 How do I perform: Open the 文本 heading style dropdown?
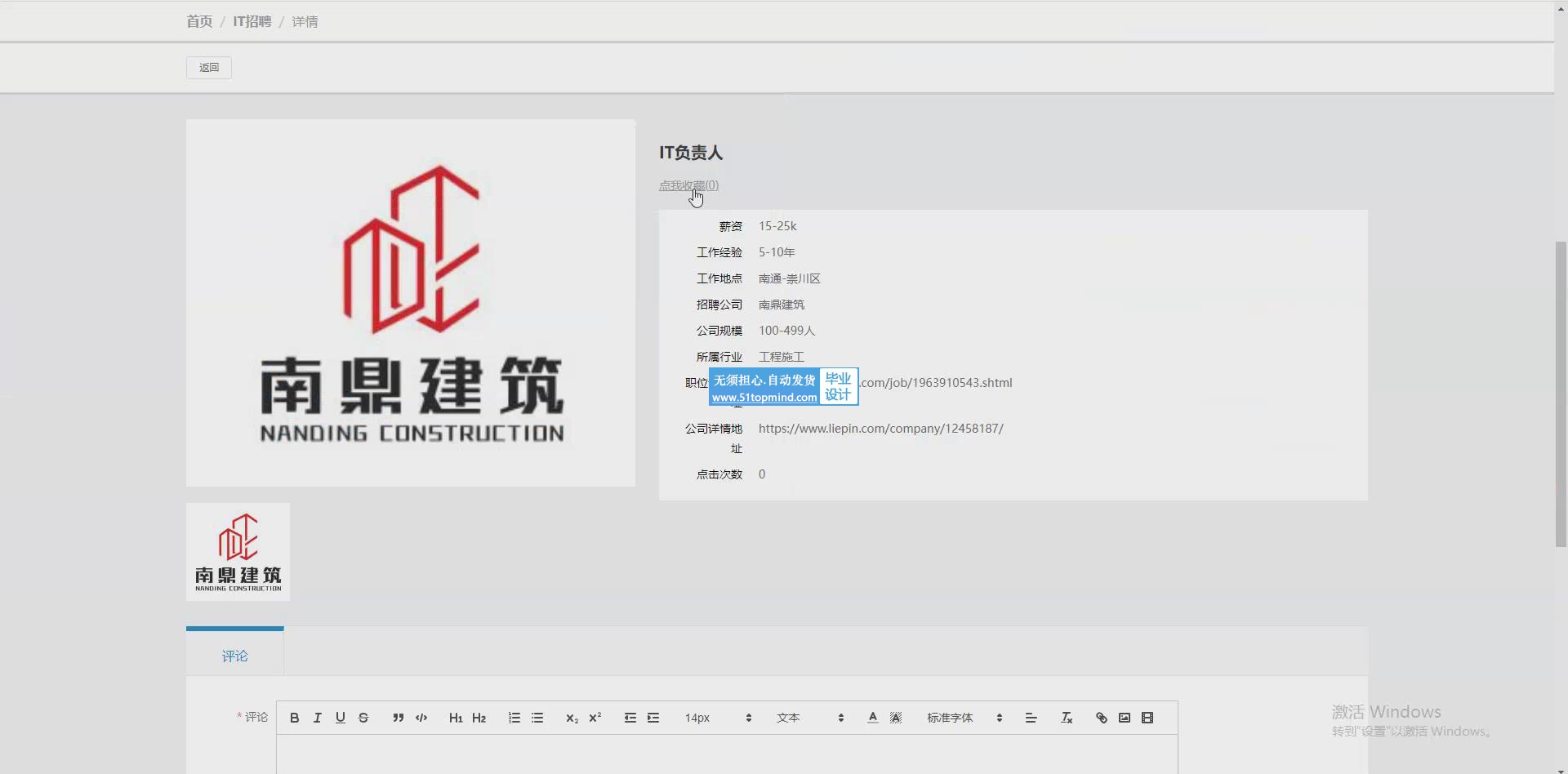click(x=810, y=718)
